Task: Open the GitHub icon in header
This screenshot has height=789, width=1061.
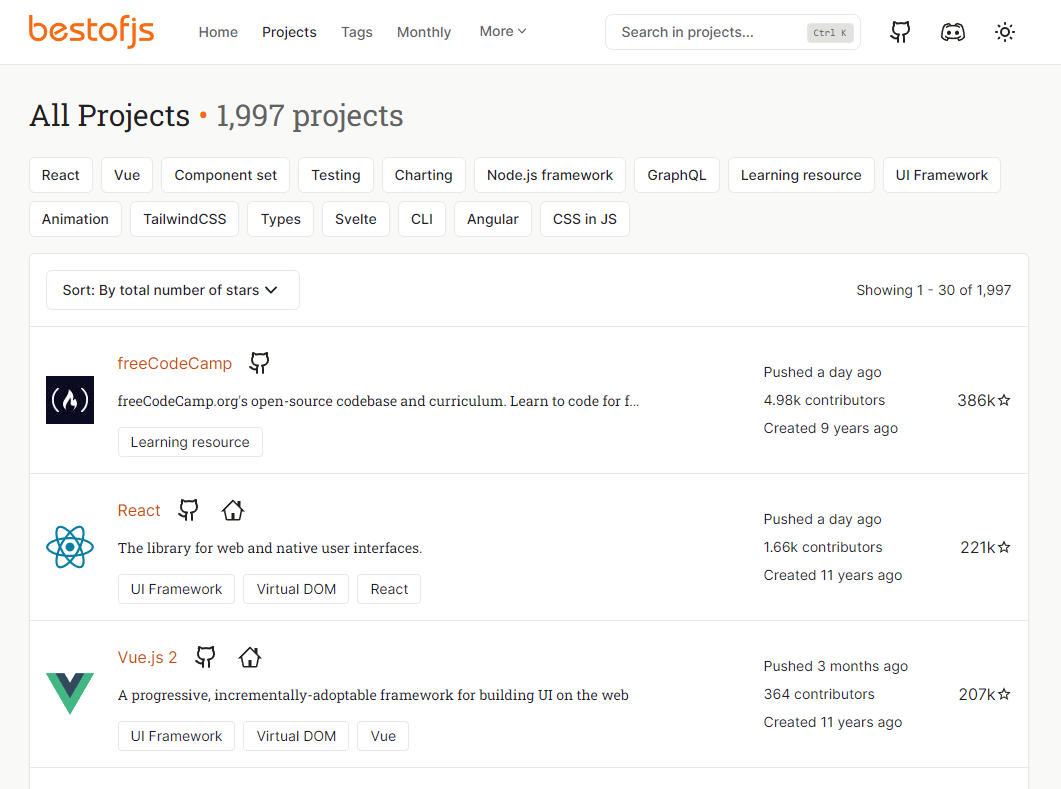Action: click(x=900, y=32)
